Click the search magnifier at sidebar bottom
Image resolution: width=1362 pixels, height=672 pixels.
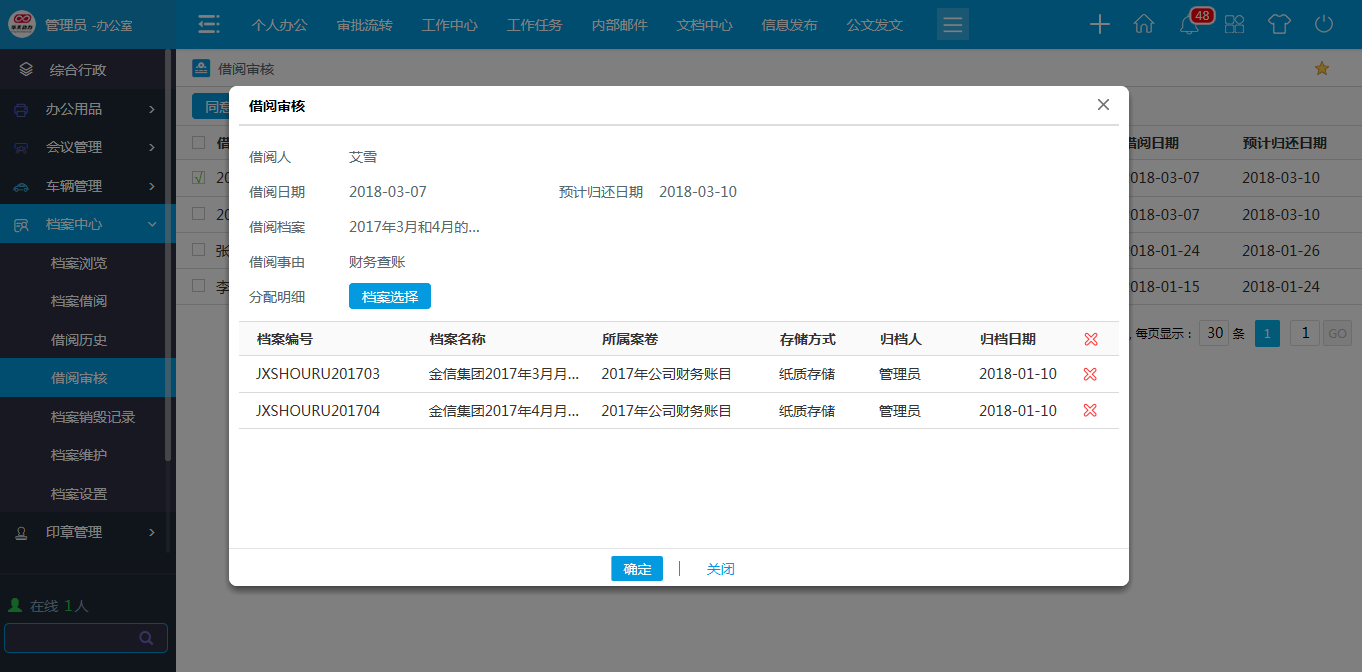[147, 637]
